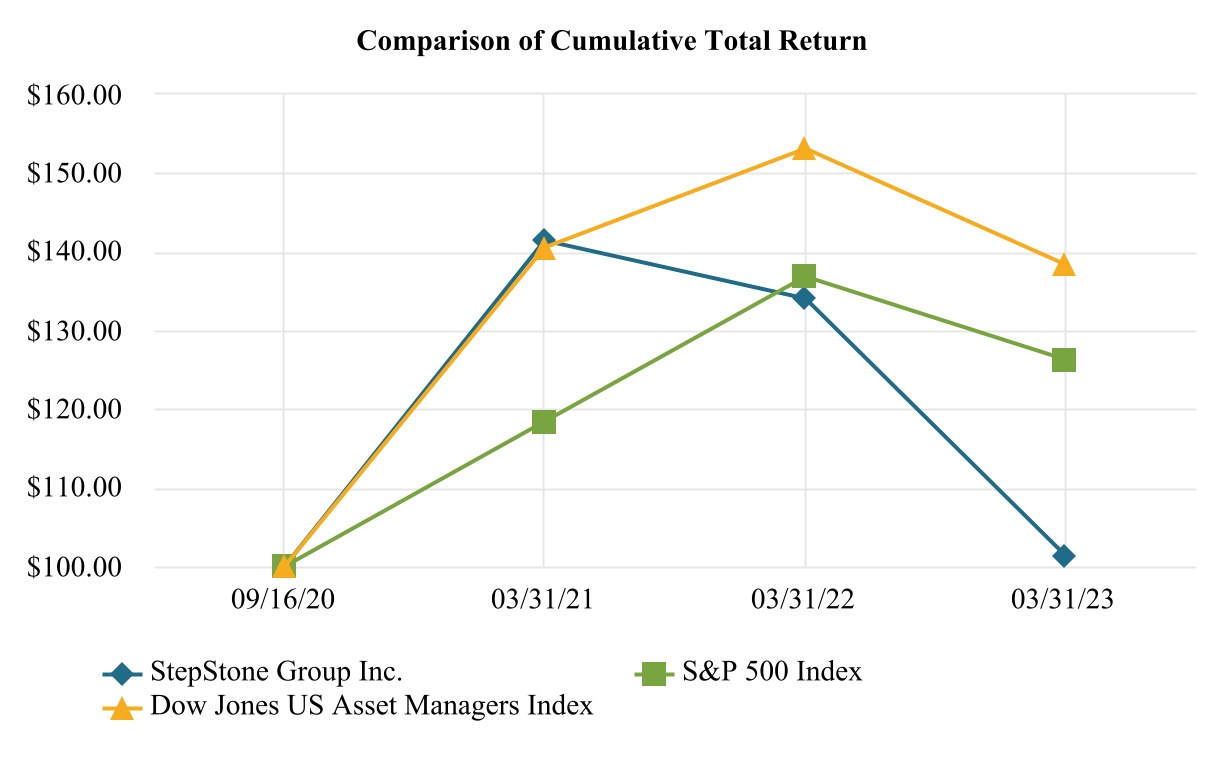
Task: Select the Dow Jones US Asset Managers Index label
Action: point(371,706)
